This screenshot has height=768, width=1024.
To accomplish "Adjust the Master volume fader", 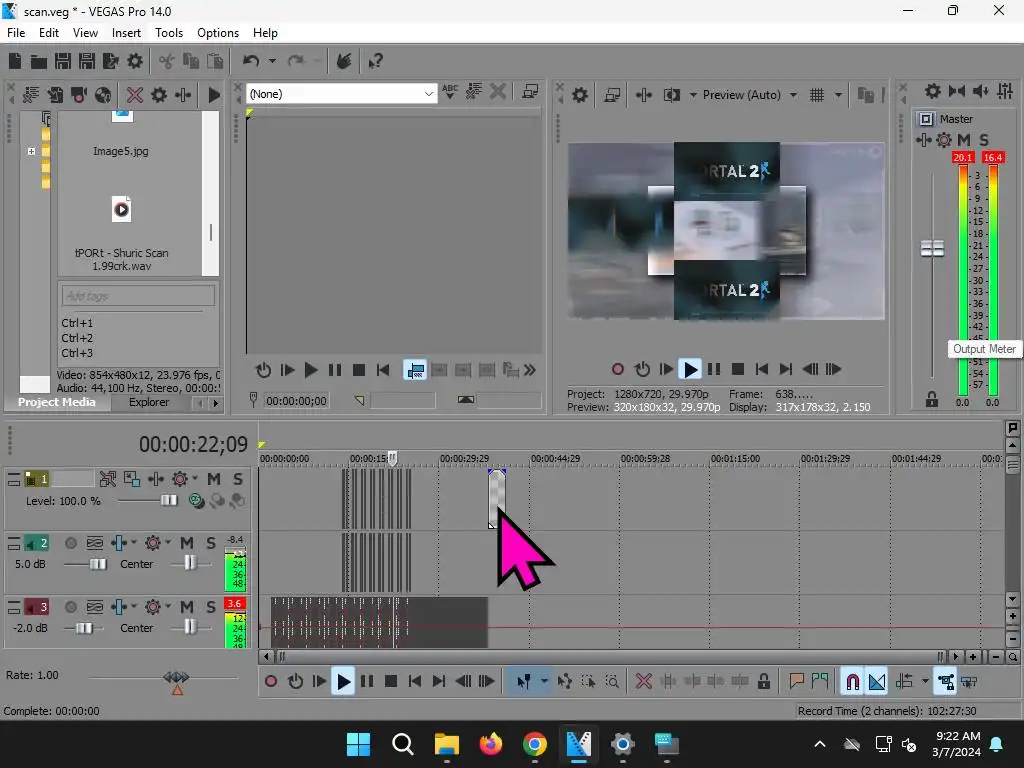I will tap(932, 248).
